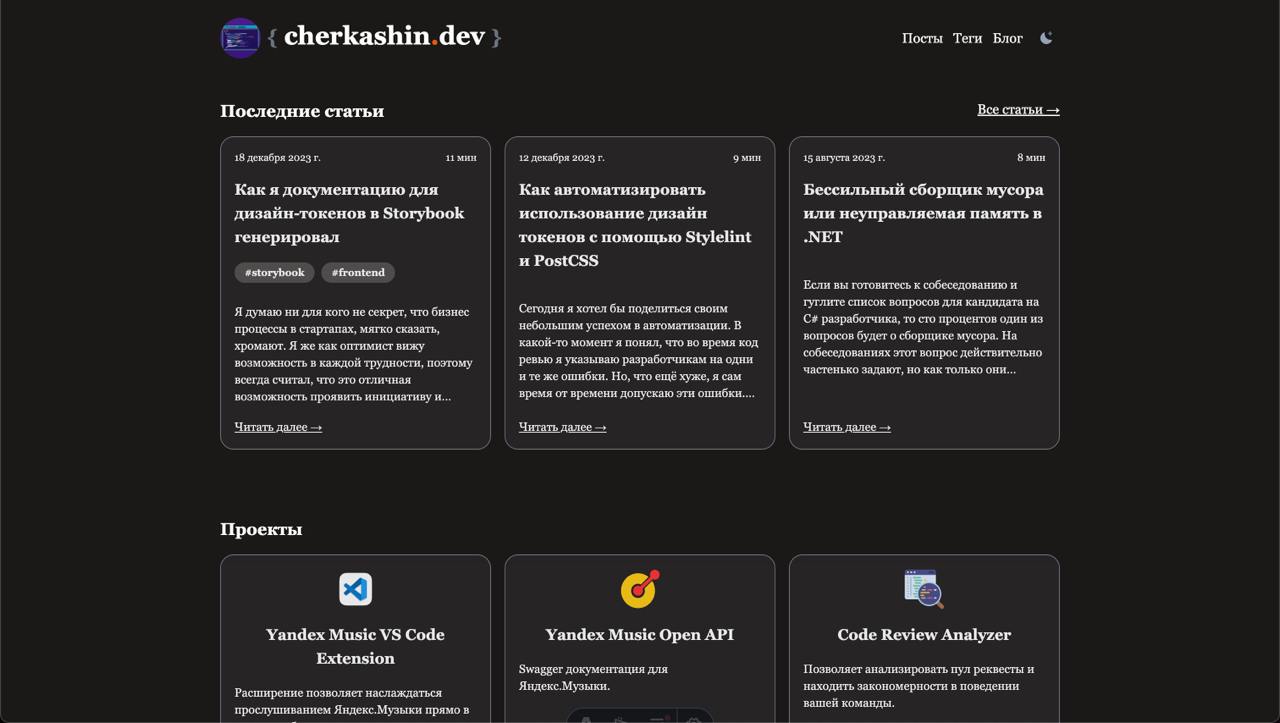The width and height of the screenshot is (1280, 723).
Task: Click Читать далее under the Stylelint article
Action: coord(562,427)
